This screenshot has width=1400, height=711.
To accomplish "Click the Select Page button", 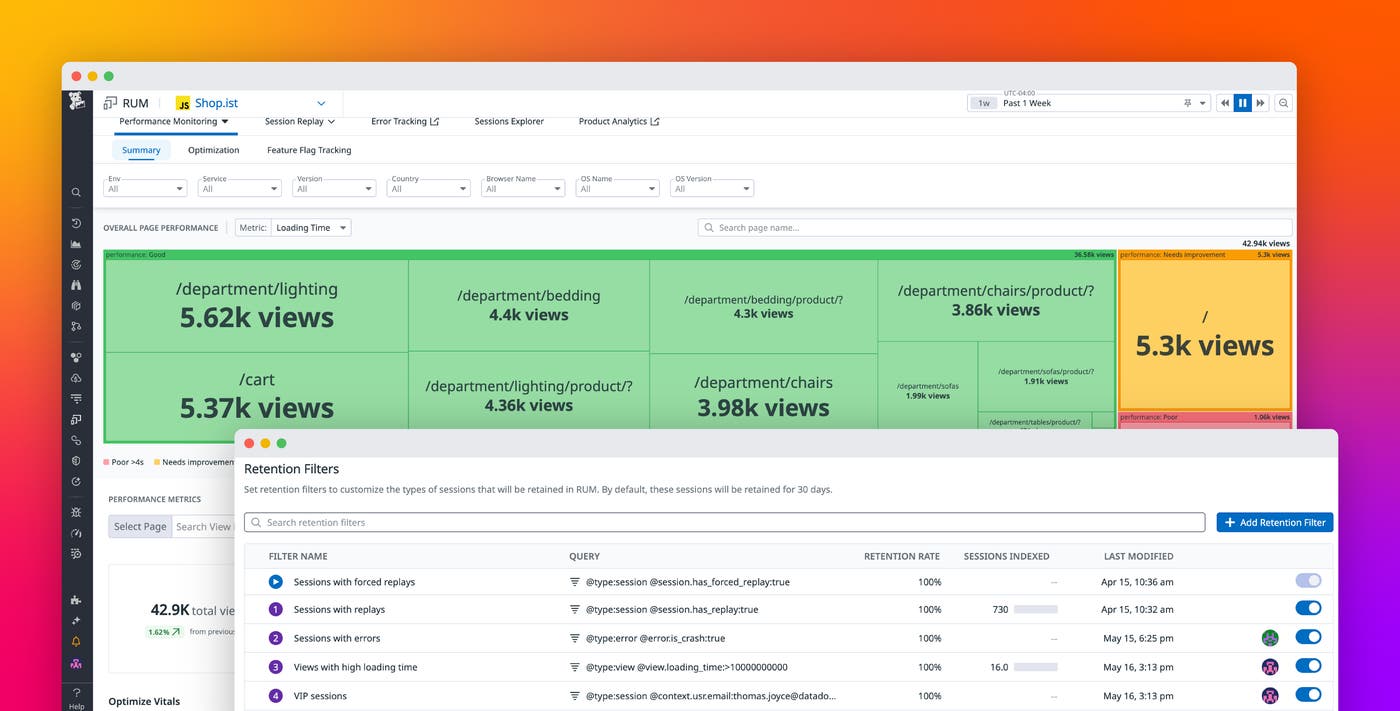I will (140, 526).
